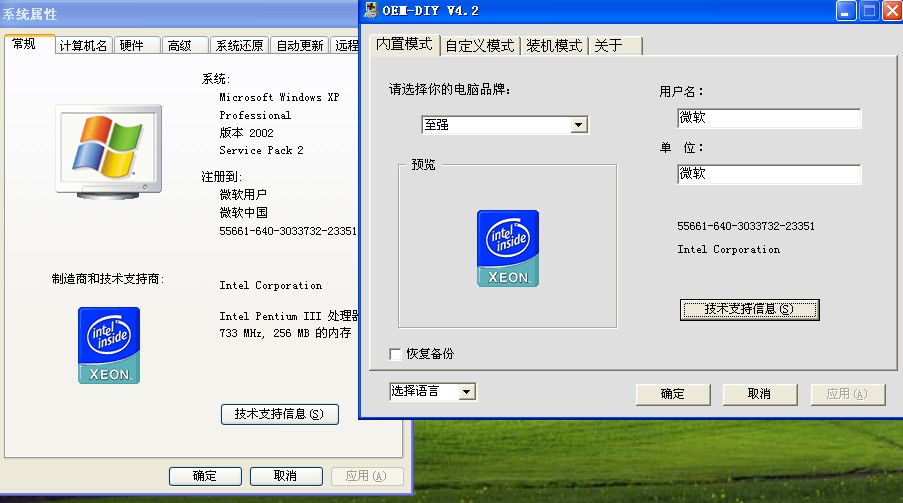The height and width of the screenshot is (503, 903).
Task: Click 应用 button in OEM-DIY window
Action: tap(848, 394)
